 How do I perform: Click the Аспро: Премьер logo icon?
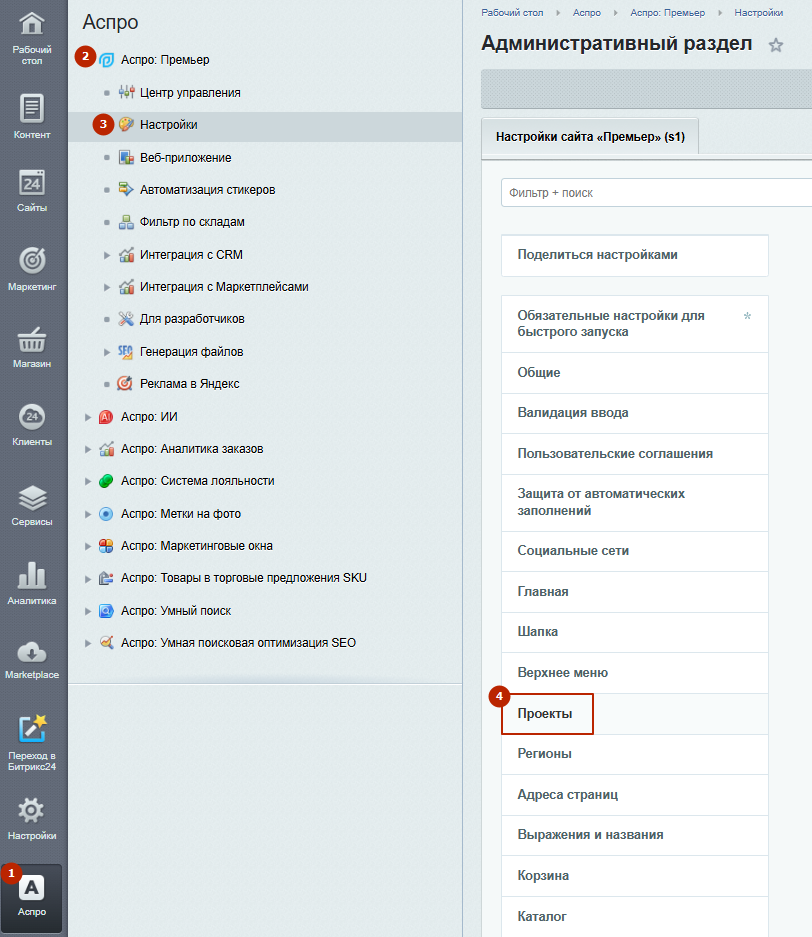pos(106,60)
